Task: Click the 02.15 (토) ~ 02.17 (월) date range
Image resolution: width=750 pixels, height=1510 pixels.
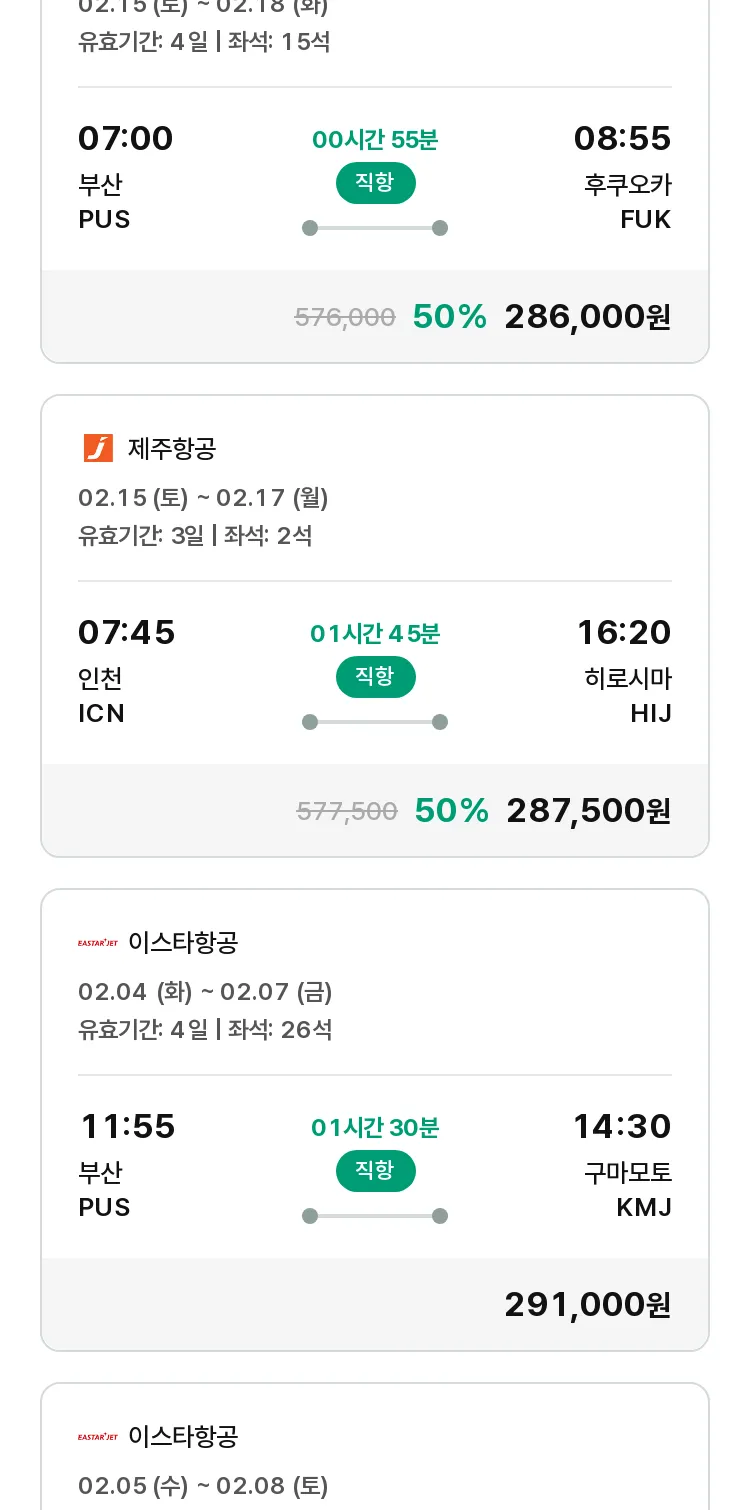Action: tap(203, 497)
